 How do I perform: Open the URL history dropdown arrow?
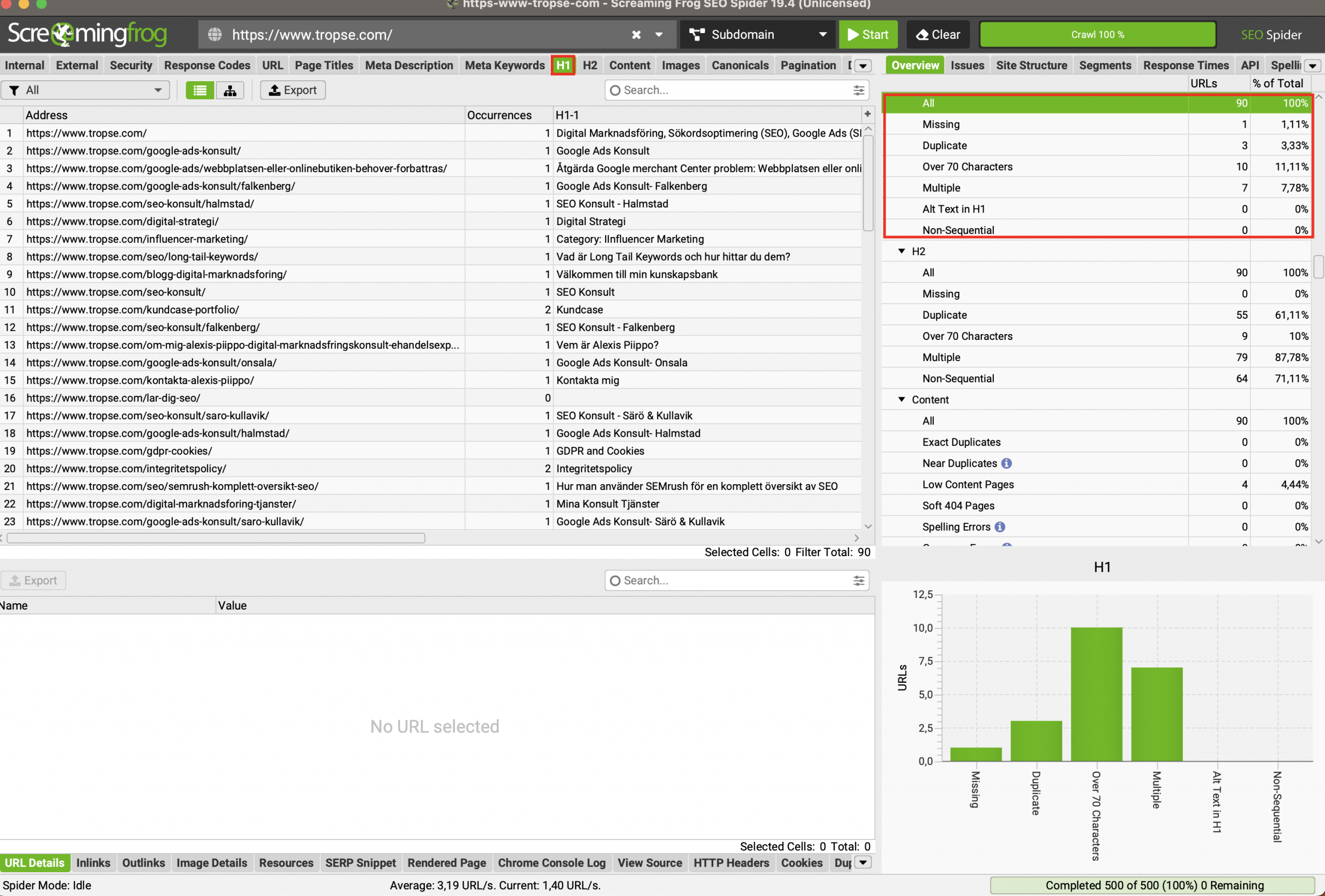click(x=658, y=35)
